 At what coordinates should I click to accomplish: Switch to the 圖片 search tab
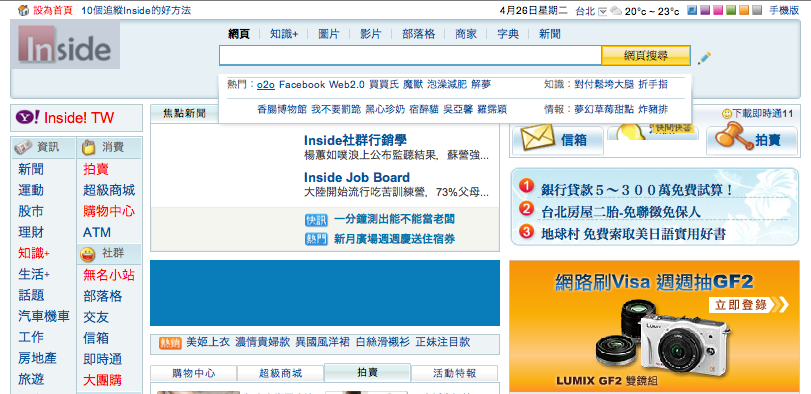tap(329, 34)
